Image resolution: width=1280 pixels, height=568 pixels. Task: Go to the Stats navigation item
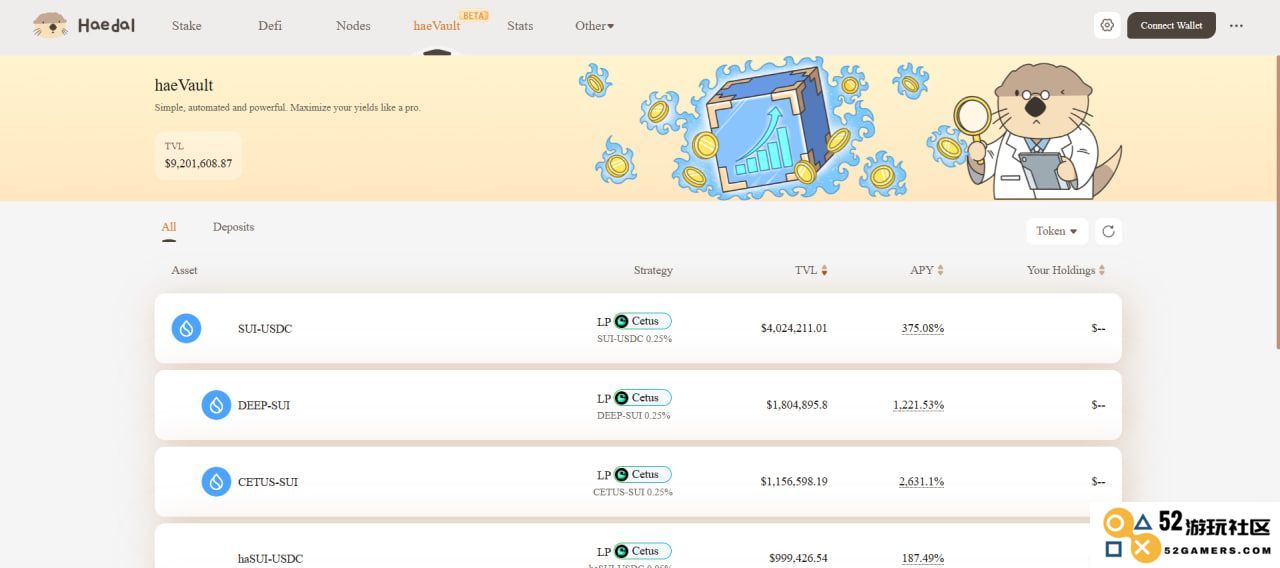520,26
